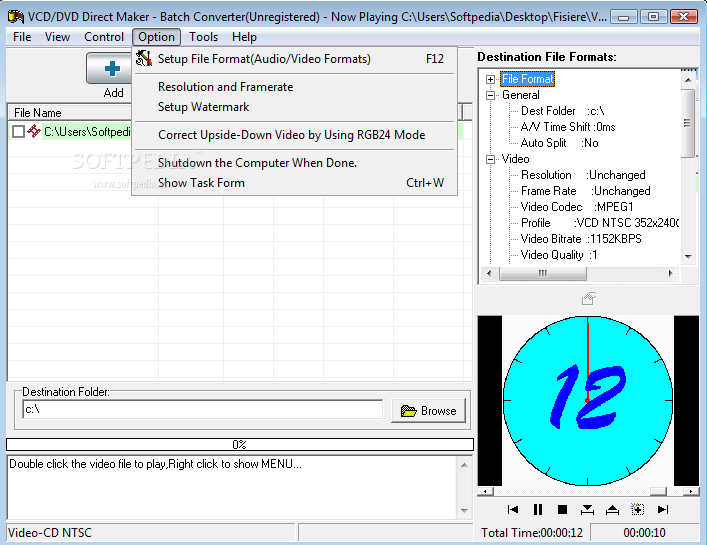
Task: Select Video Quality :1 entry
Action: [x=559, y=255]
